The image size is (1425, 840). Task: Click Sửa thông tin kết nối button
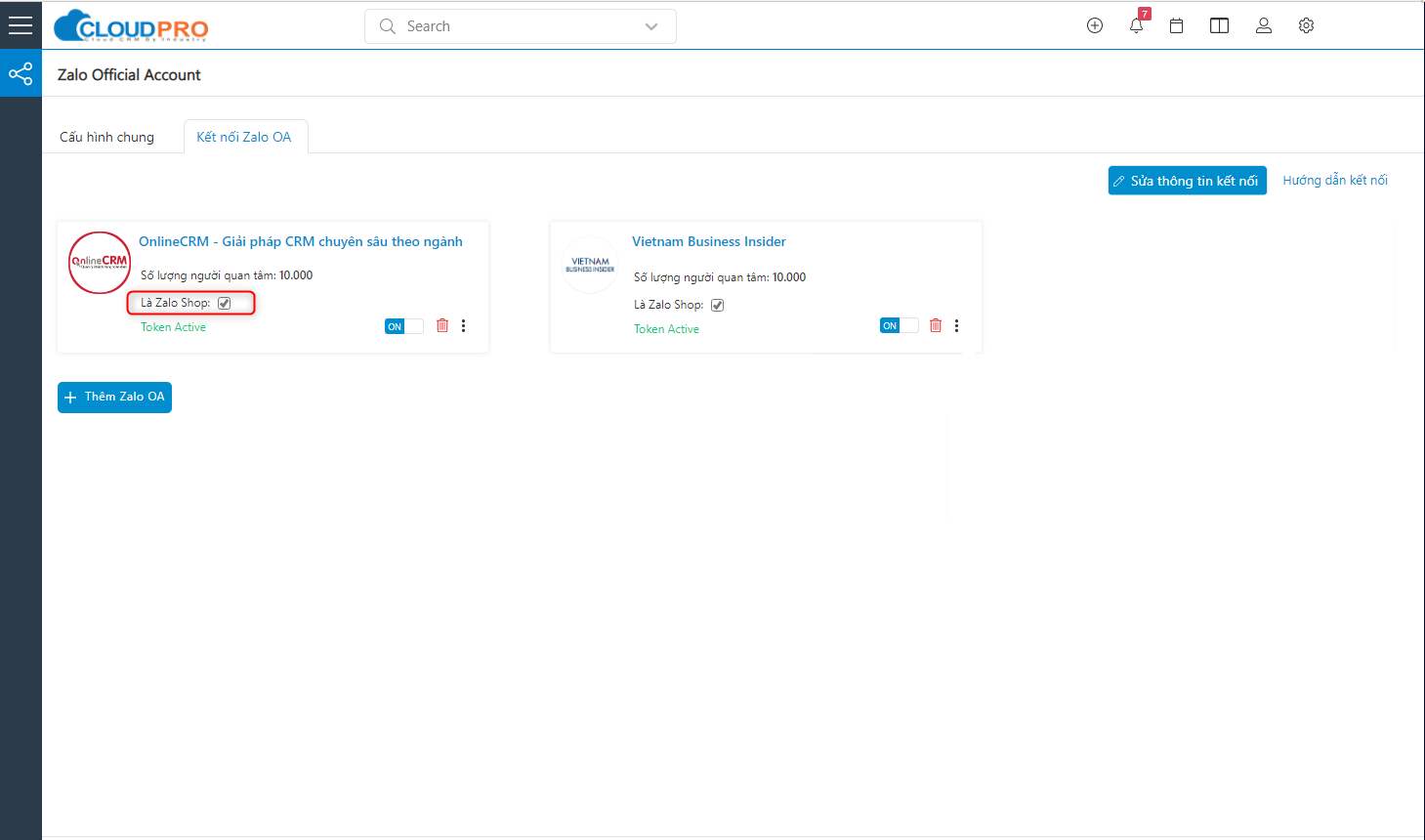[1187, 181]
